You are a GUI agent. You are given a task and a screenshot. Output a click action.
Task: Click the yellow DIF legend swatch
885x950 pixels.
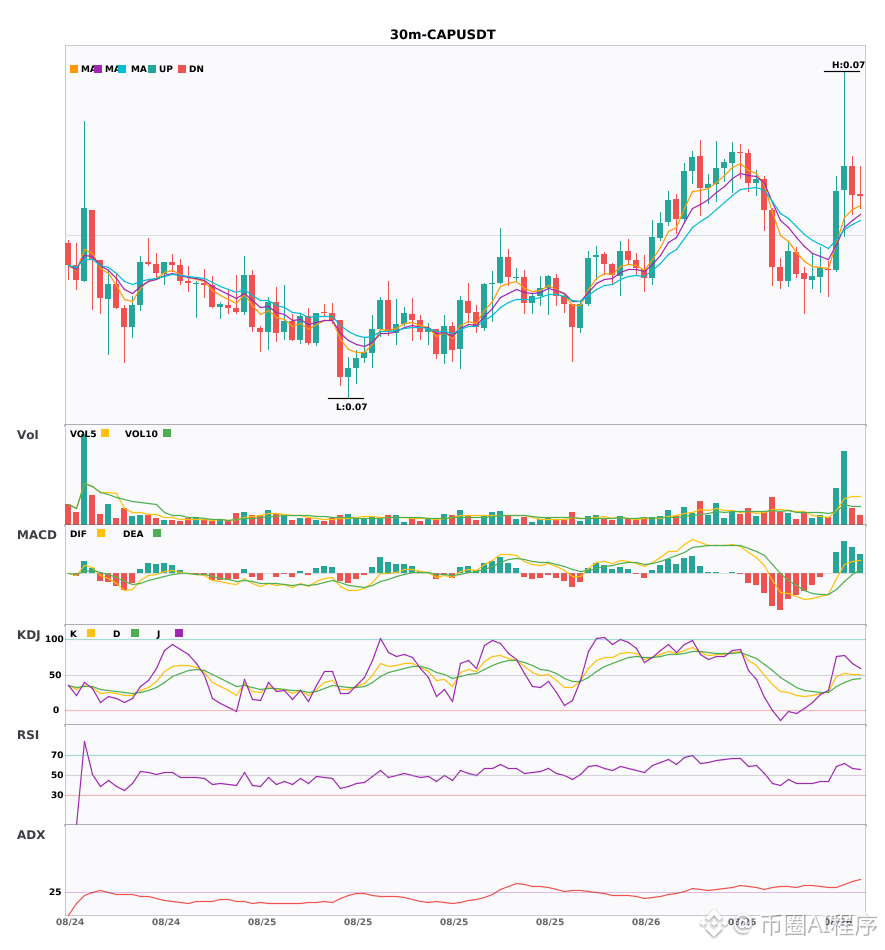point(101,533)
